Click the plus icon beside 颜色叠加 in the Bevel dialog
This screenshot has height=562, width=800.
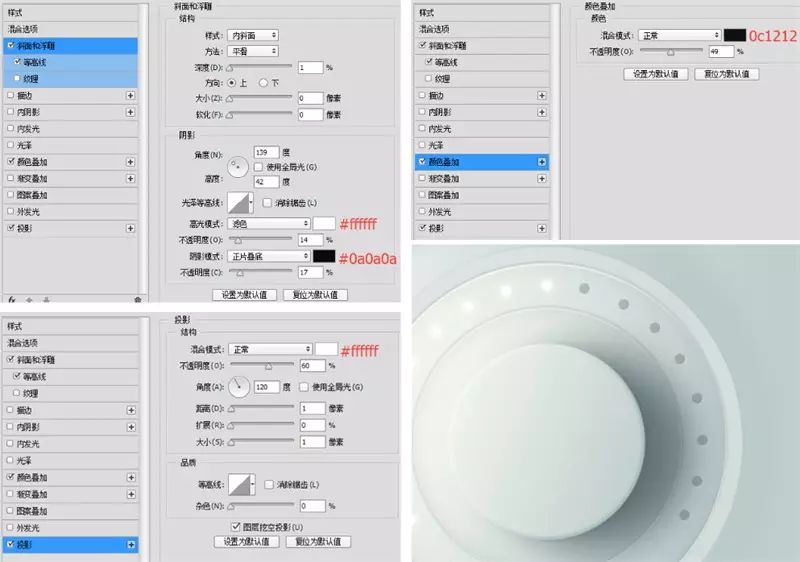click(131, 162)
